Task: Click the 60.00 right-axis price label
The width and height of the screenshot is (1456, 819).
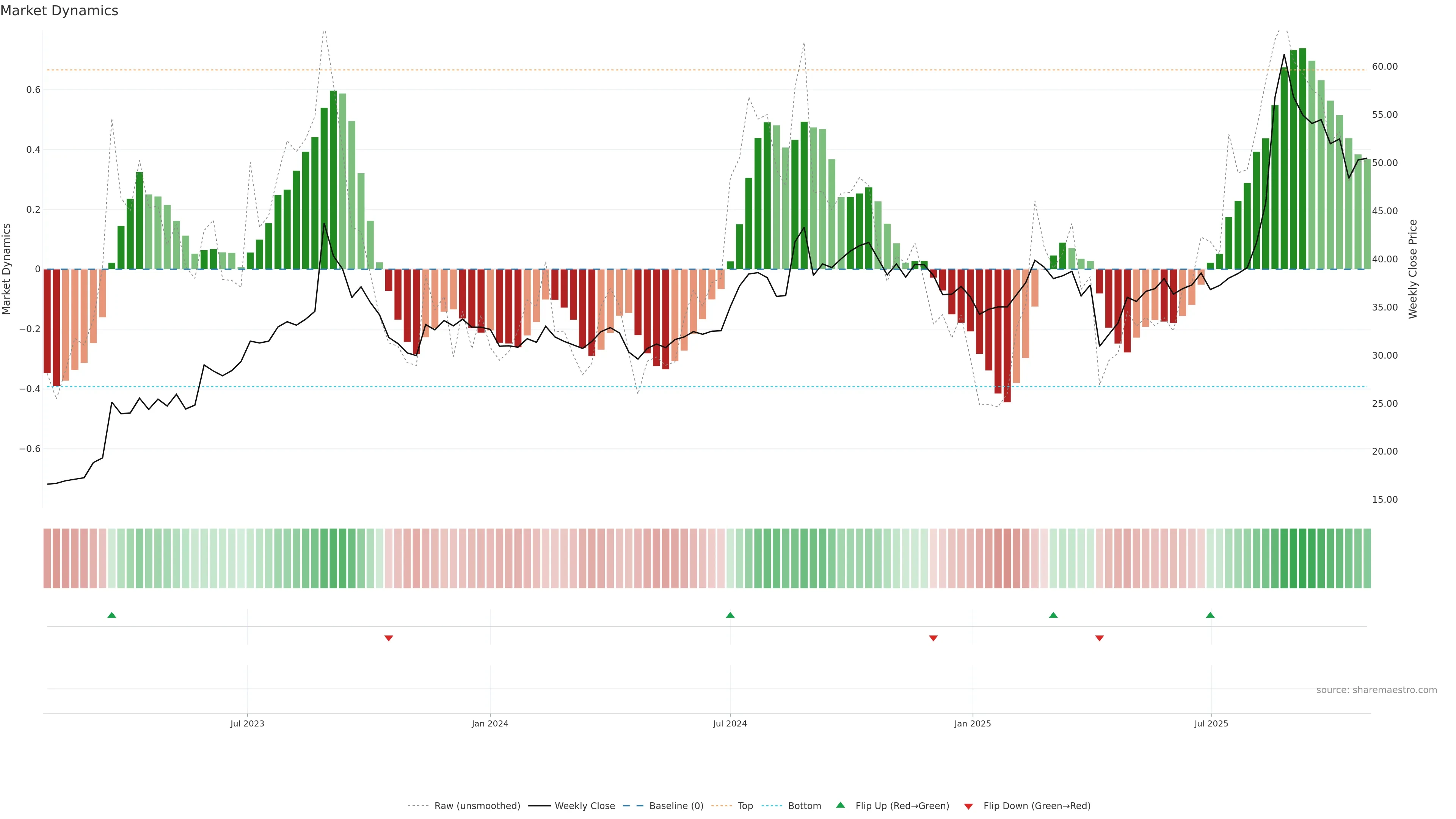Action: coord(1385,67)
